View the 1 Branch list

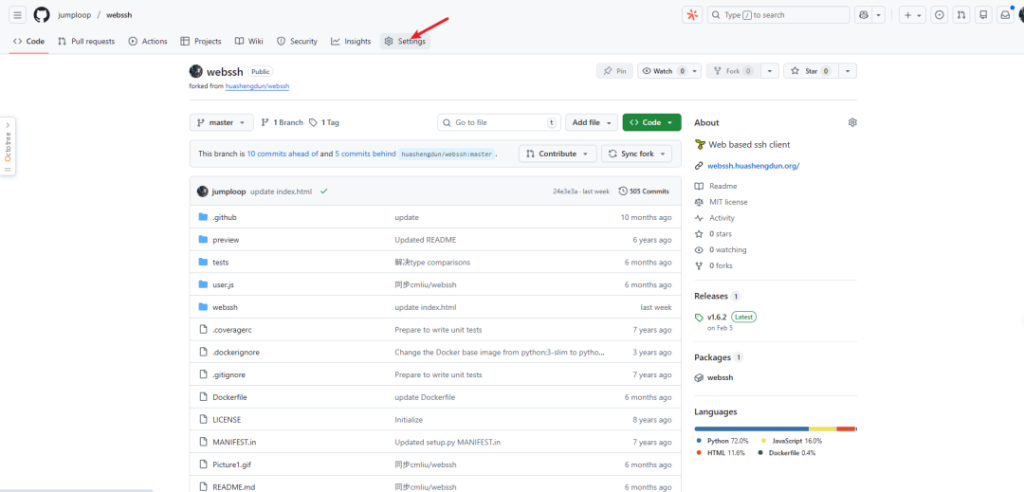tap(282, 122)
